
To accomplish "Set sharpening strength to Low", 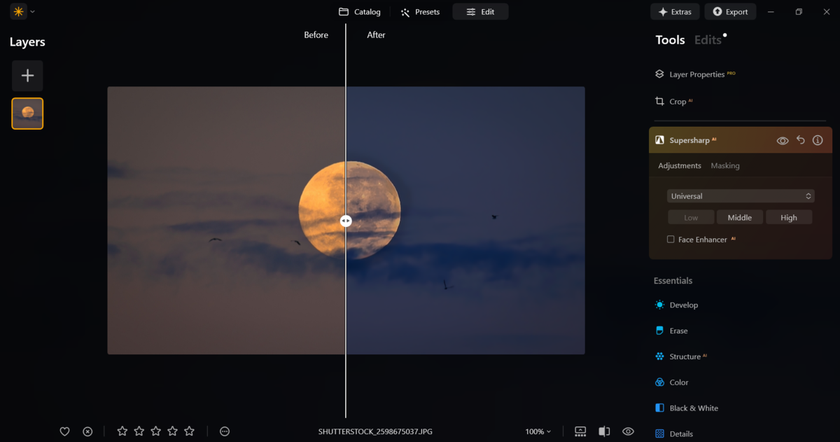I will pyautogui.click(x=691, y=218).
